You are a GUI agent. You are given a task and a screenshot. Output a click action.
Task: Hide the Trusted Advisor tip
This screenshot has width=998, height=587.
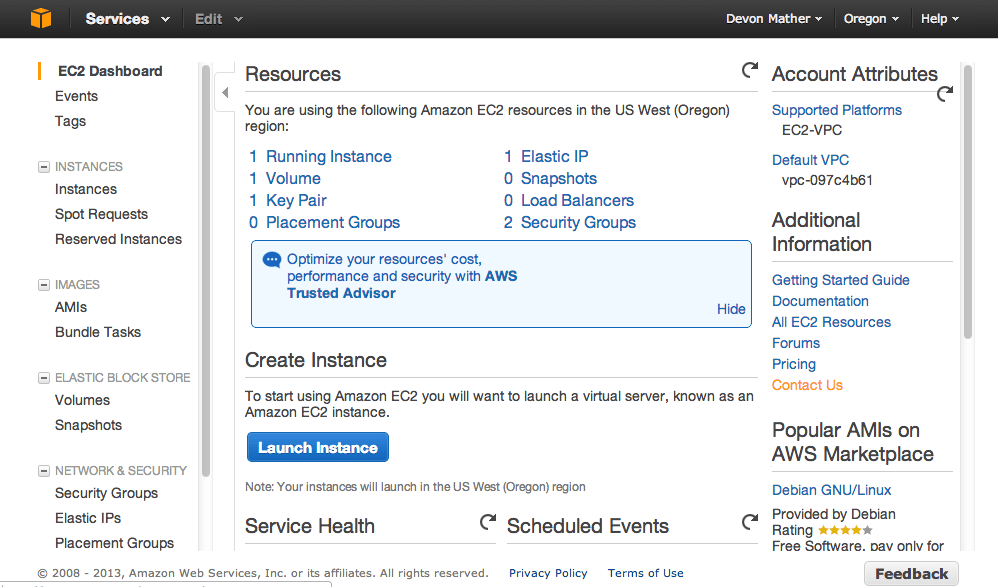[731, 308]
